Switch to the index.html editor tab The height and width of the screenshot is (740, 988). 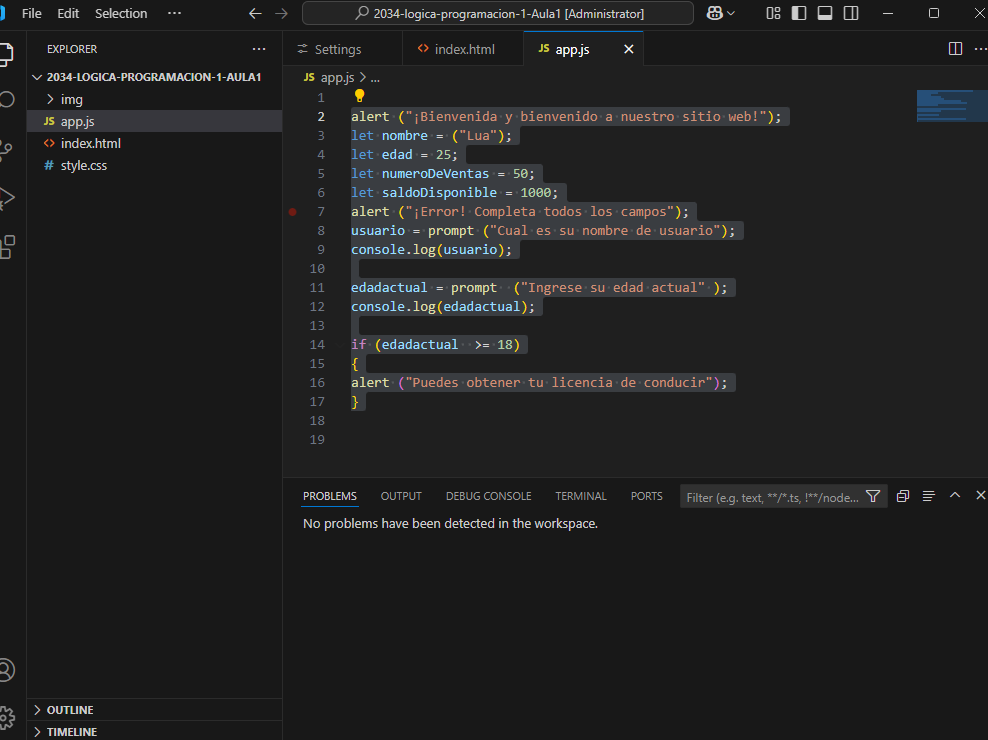(x=462, y=49)
